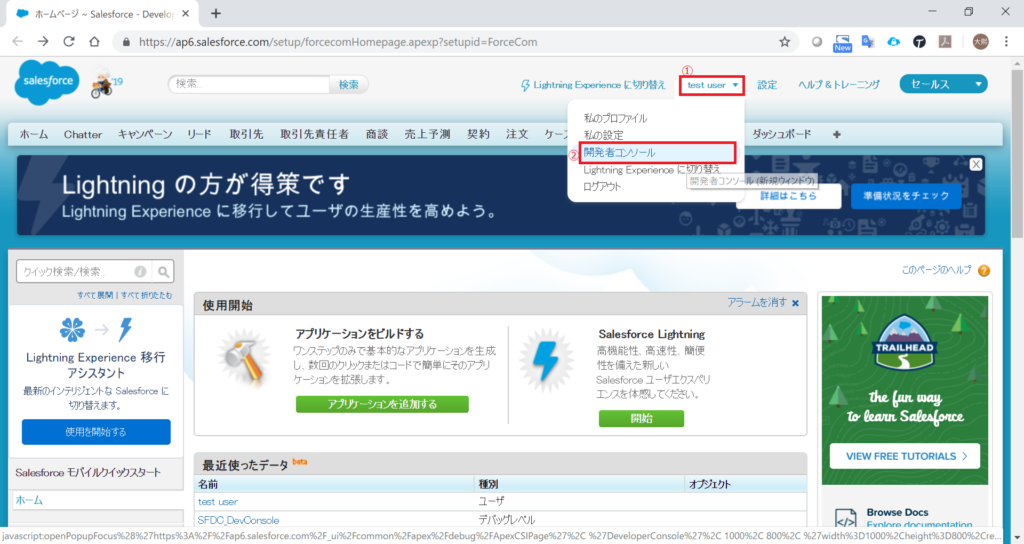Expand the セールス app menu

point(943,84)
